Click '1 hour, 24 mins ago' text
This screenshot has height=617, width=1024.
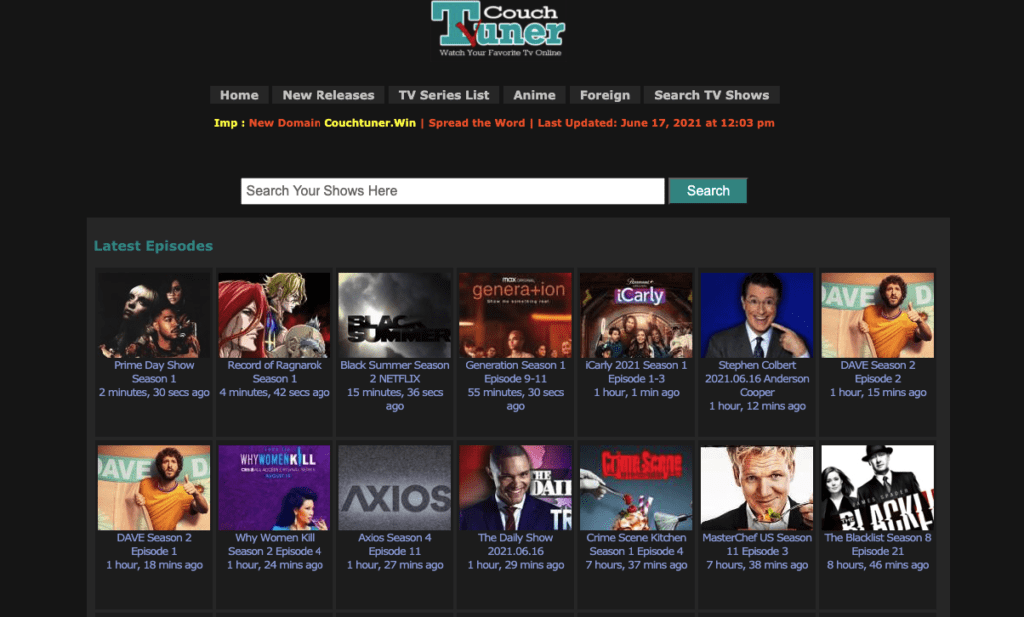tap(274, 565)
